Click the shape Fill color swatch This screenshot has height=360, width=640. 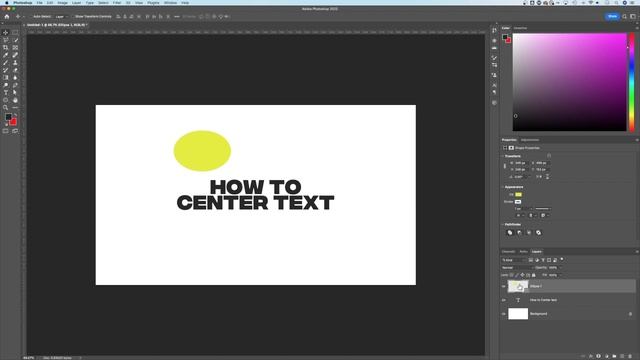tap(518, 195)
